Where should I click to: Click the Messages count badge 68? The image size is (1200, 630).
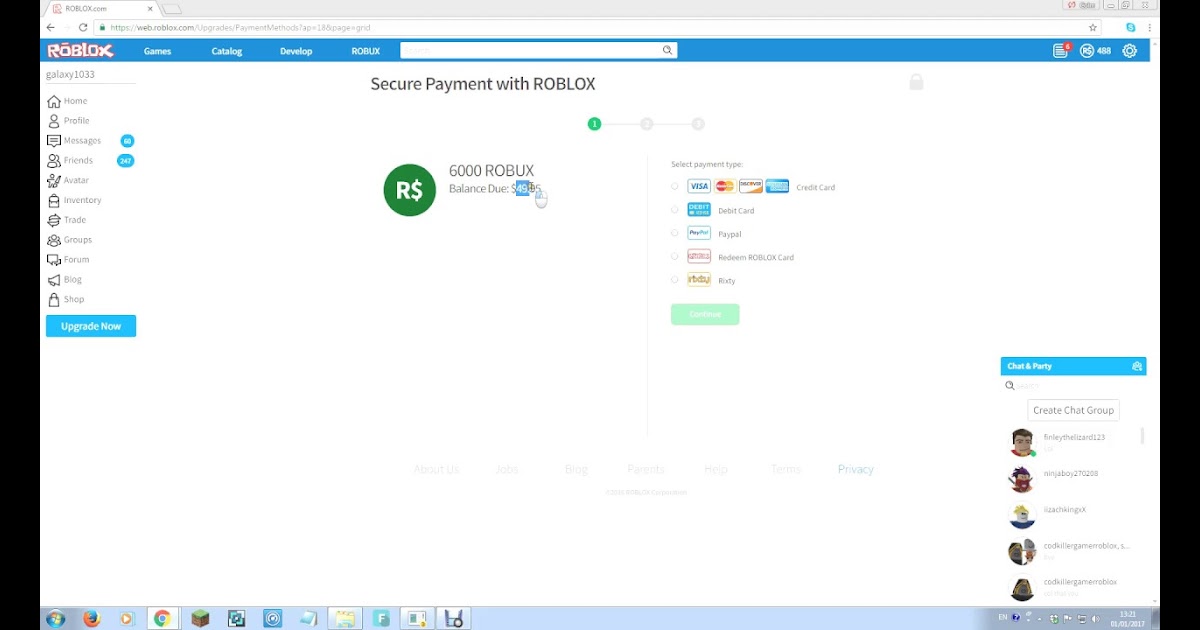tap(127, 141)
